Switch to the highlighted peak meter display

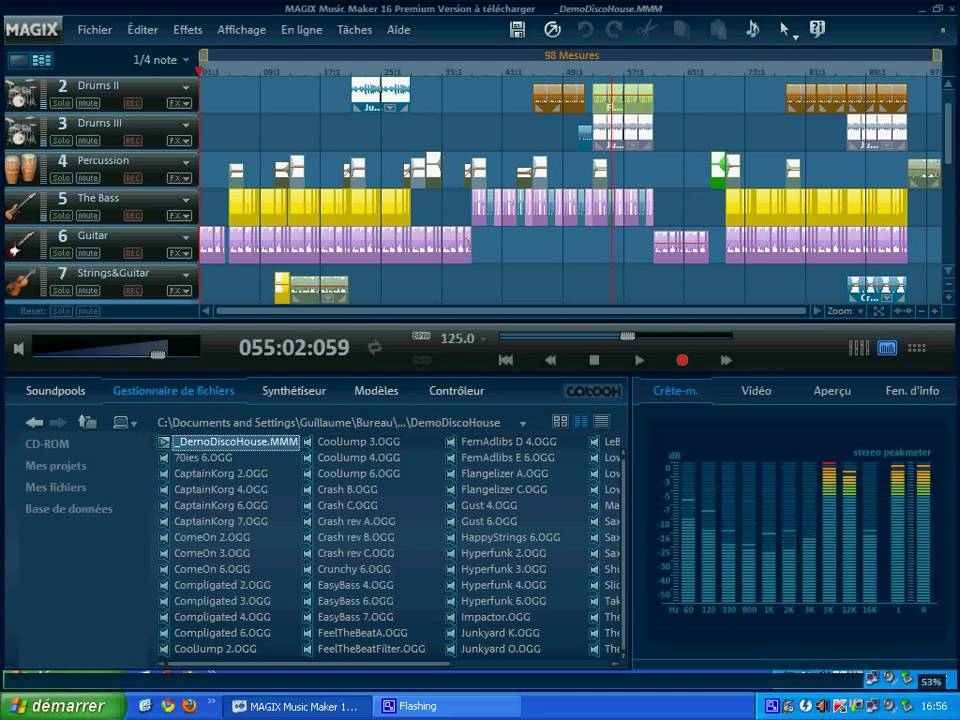[x=887, y=348]
